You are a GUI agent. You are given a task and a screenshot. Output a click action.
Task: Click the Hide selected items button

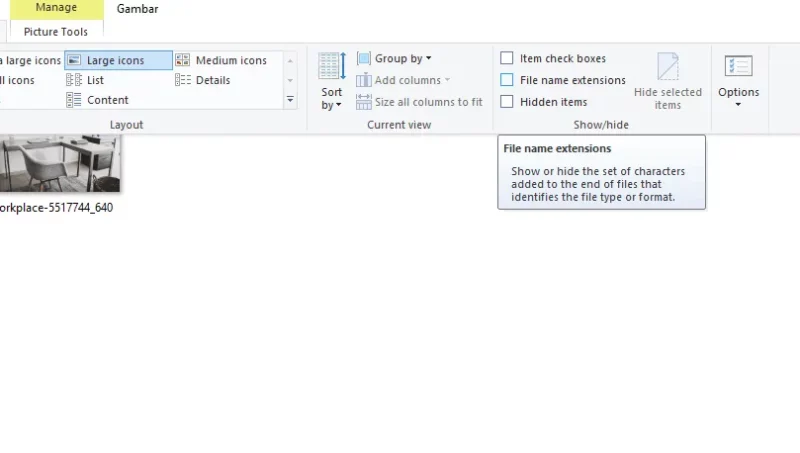pyautogui.click(x=668, y=82)
